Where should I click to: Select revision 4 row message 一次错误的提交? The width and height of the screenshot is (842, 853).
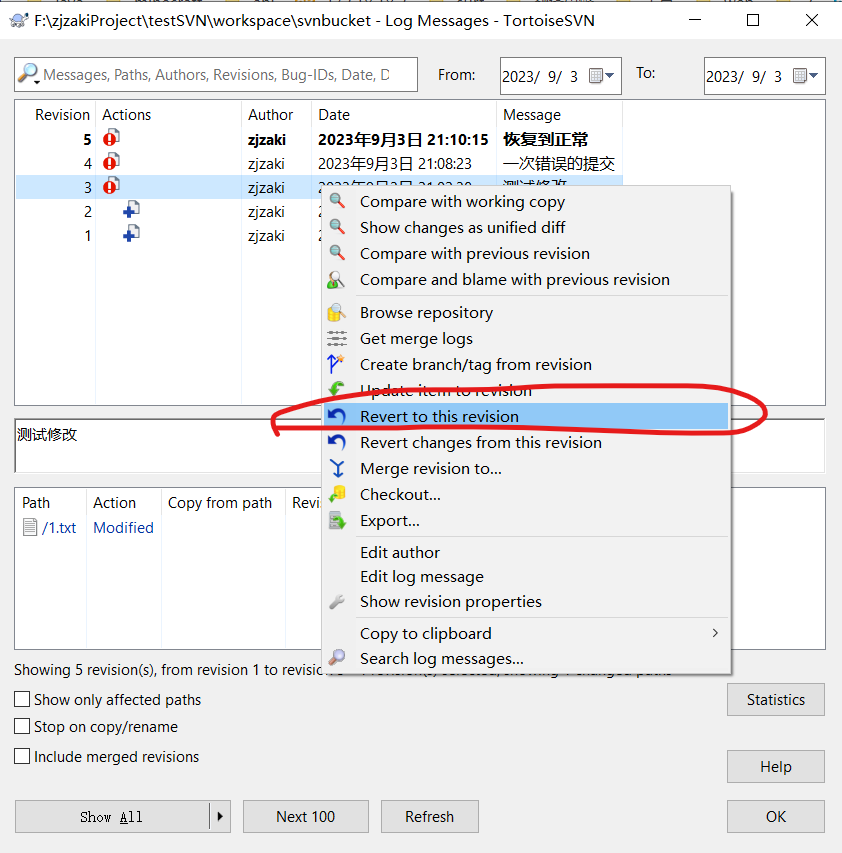(559, 163)
